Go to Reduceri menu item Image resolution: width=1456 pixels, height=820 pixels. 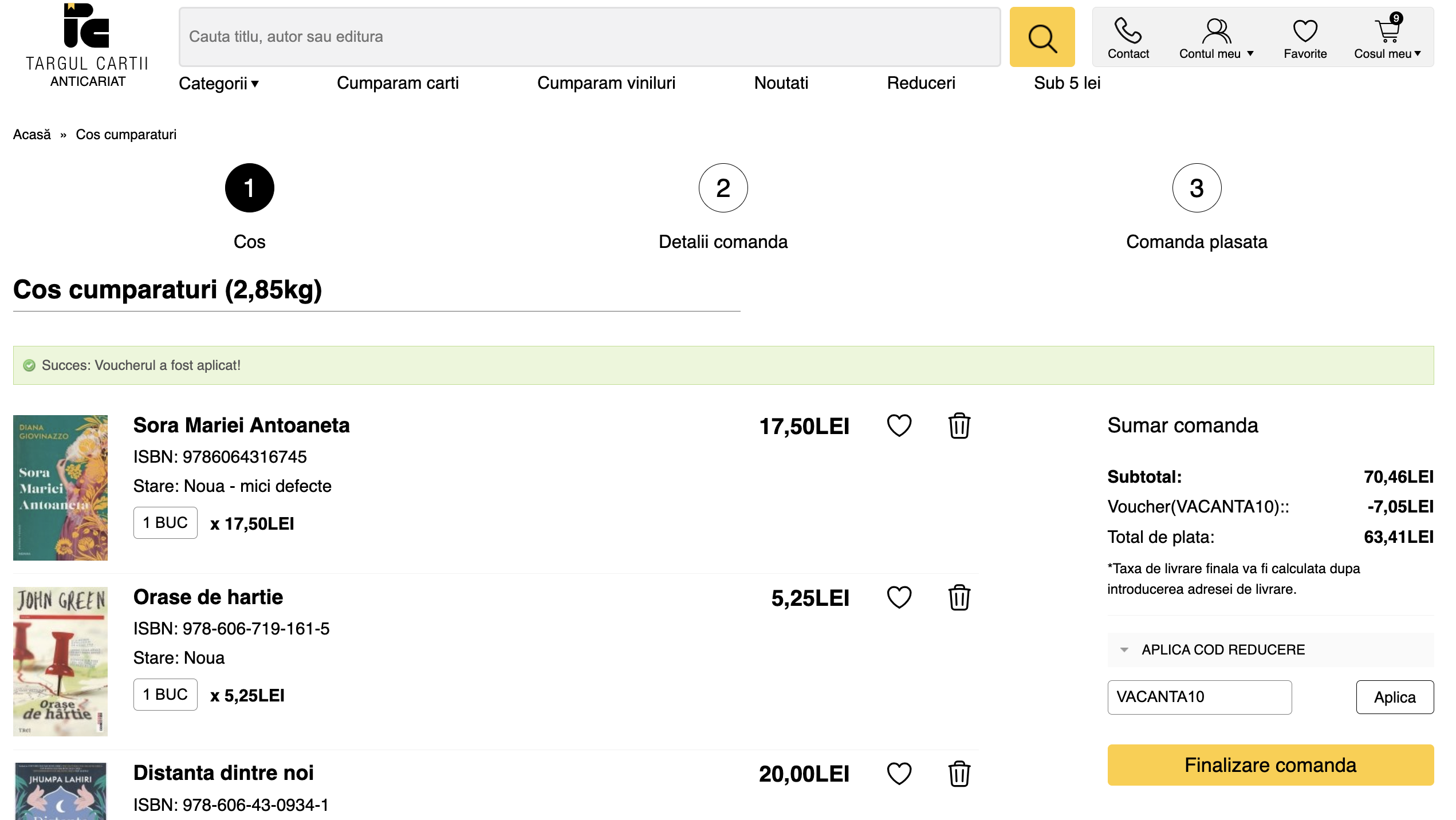[920, 83]
